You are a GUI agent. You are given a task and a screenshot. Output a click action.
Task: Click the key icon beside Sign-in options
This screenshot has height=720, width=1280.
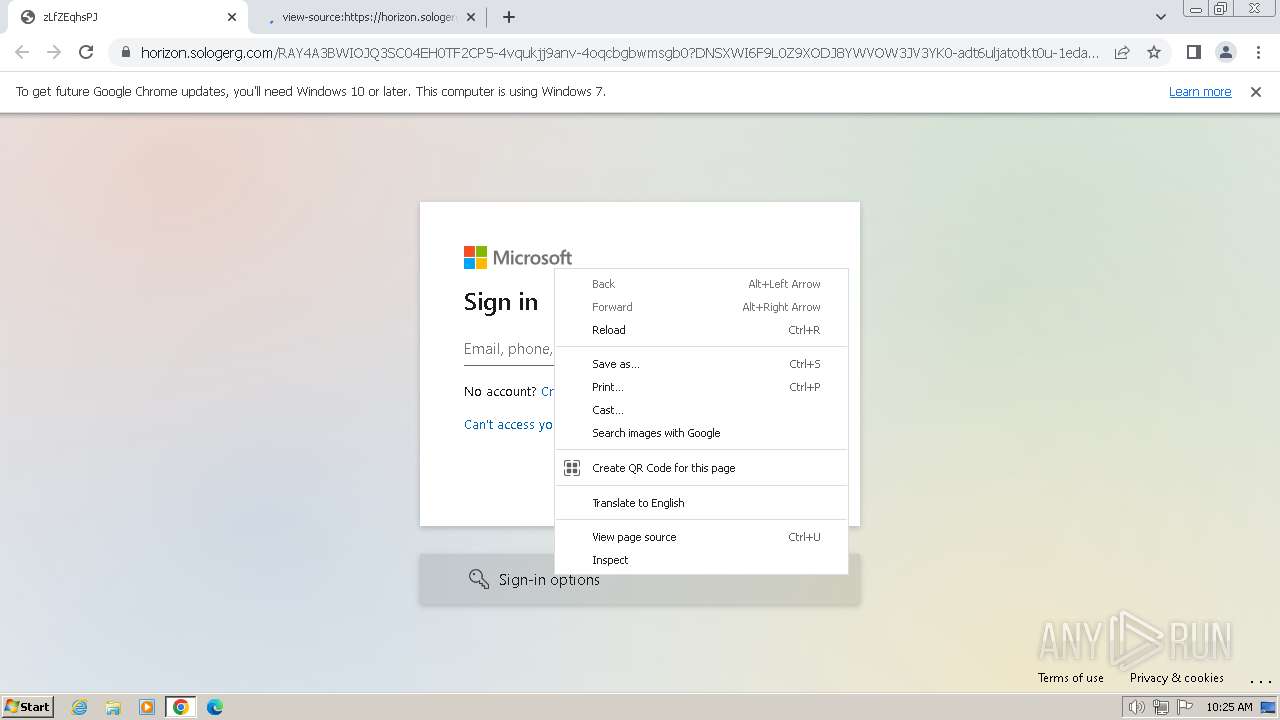[x=478, y=579]
